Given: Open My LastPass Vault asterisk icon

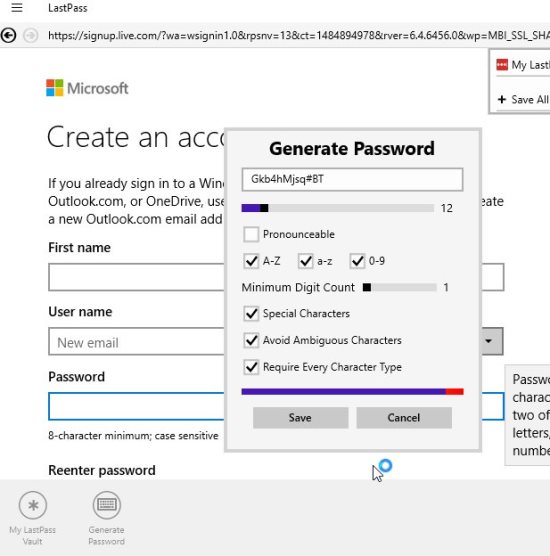Looking at the screenshot, I should click(33, 505).
